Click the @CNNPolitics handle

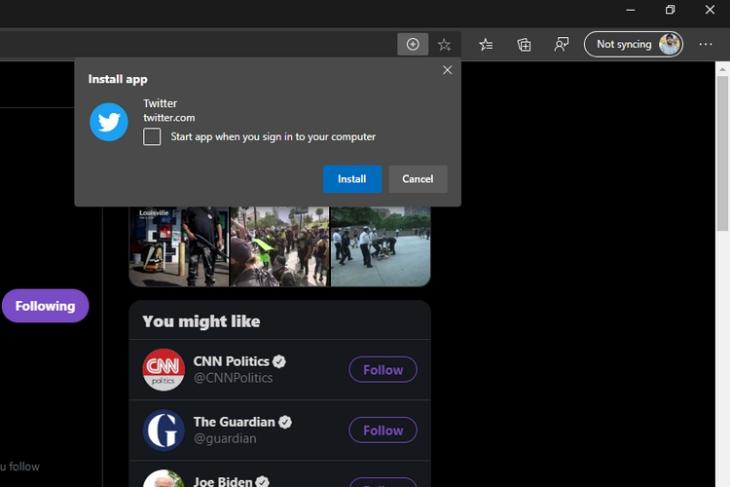coord(233,378)
